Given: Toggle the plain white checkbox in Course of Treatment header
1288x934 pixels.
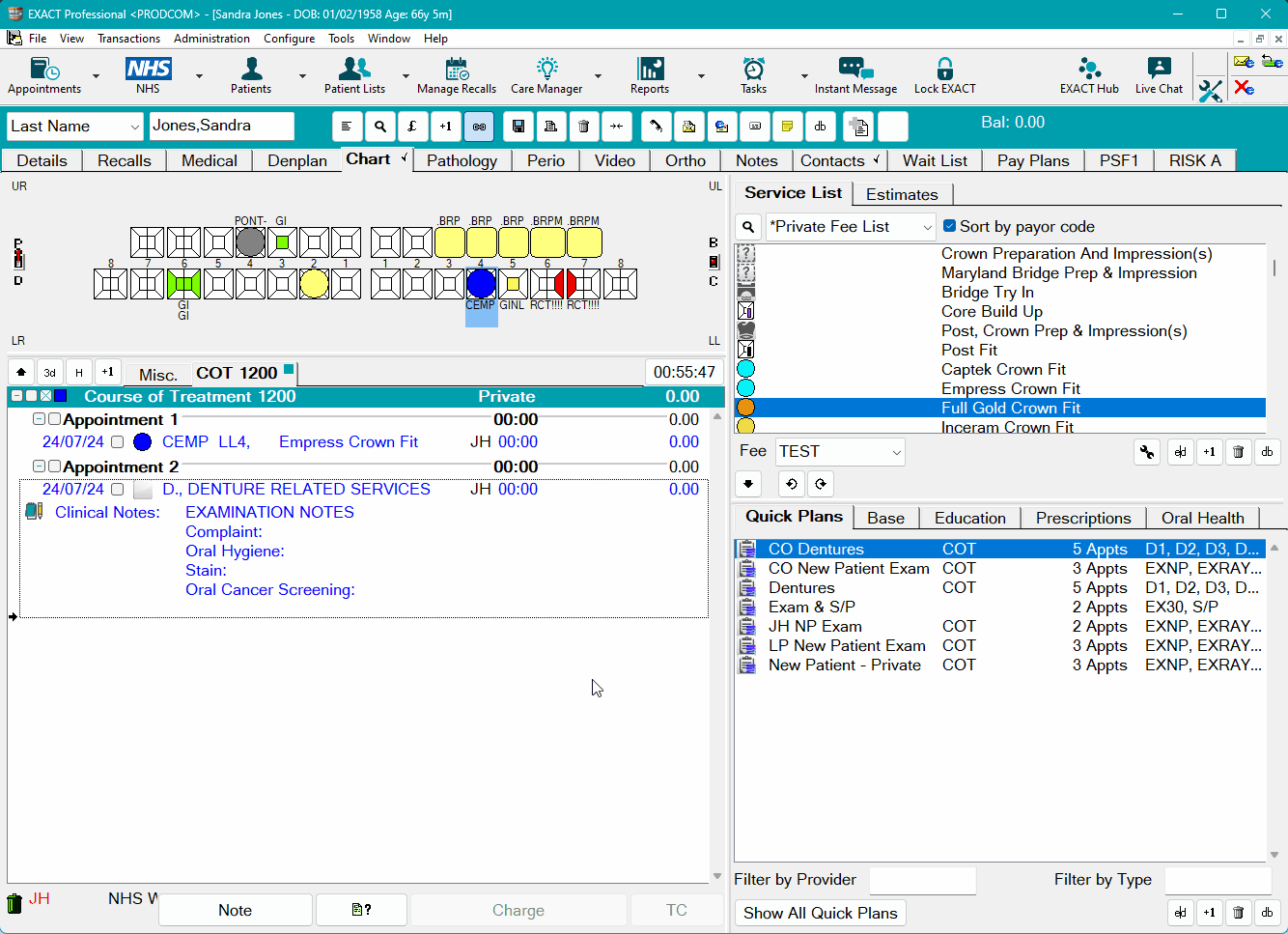Looking at the screenshot, I should pyautogui.click(x=31, y=396).
